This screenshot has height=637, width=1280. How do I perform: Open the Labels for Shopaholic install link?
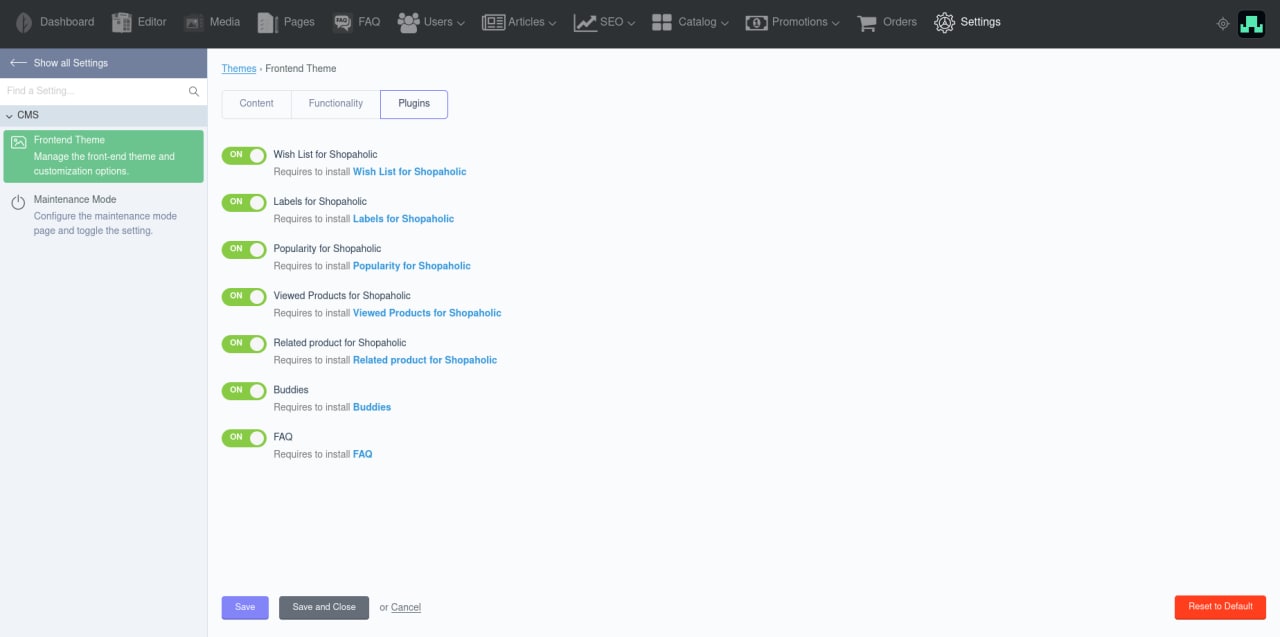(403, 219)
